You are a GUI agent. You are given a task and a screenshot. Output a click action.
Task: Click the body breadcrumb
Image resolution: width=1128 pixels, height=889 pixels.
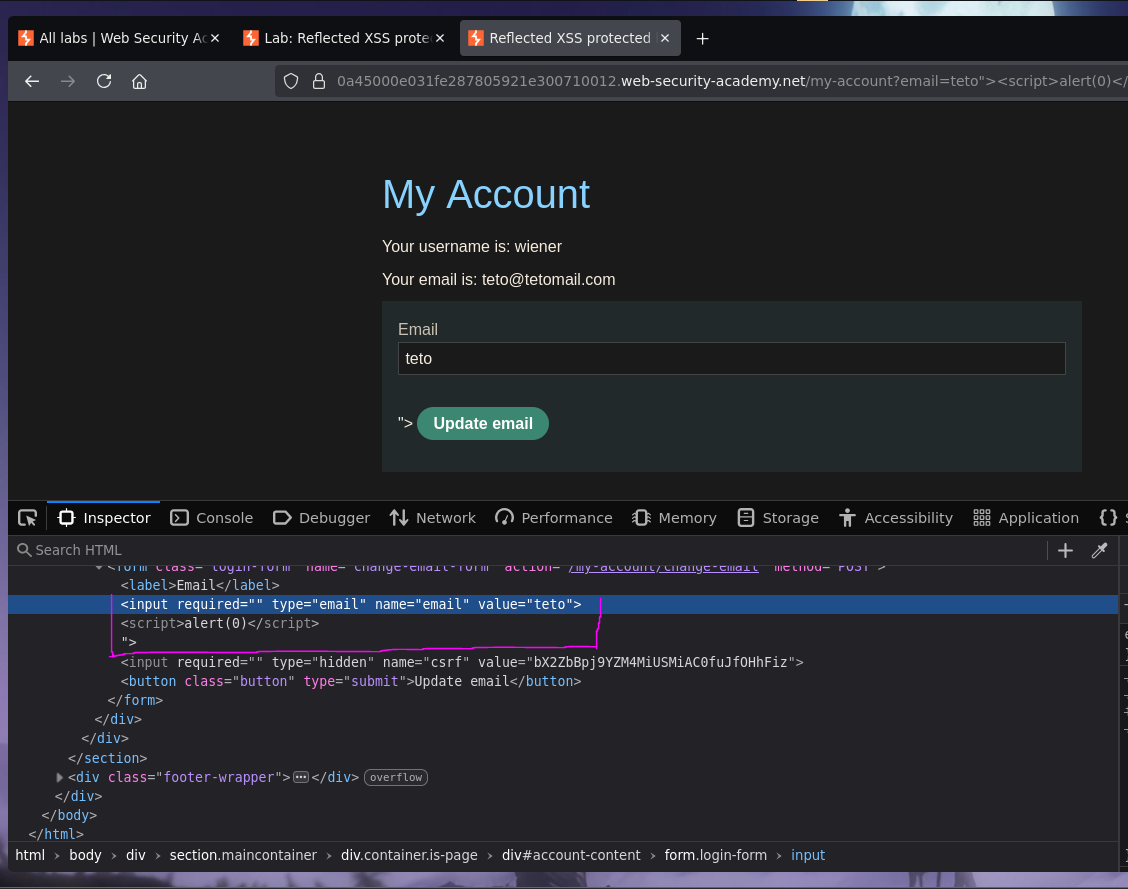(85, 855)
